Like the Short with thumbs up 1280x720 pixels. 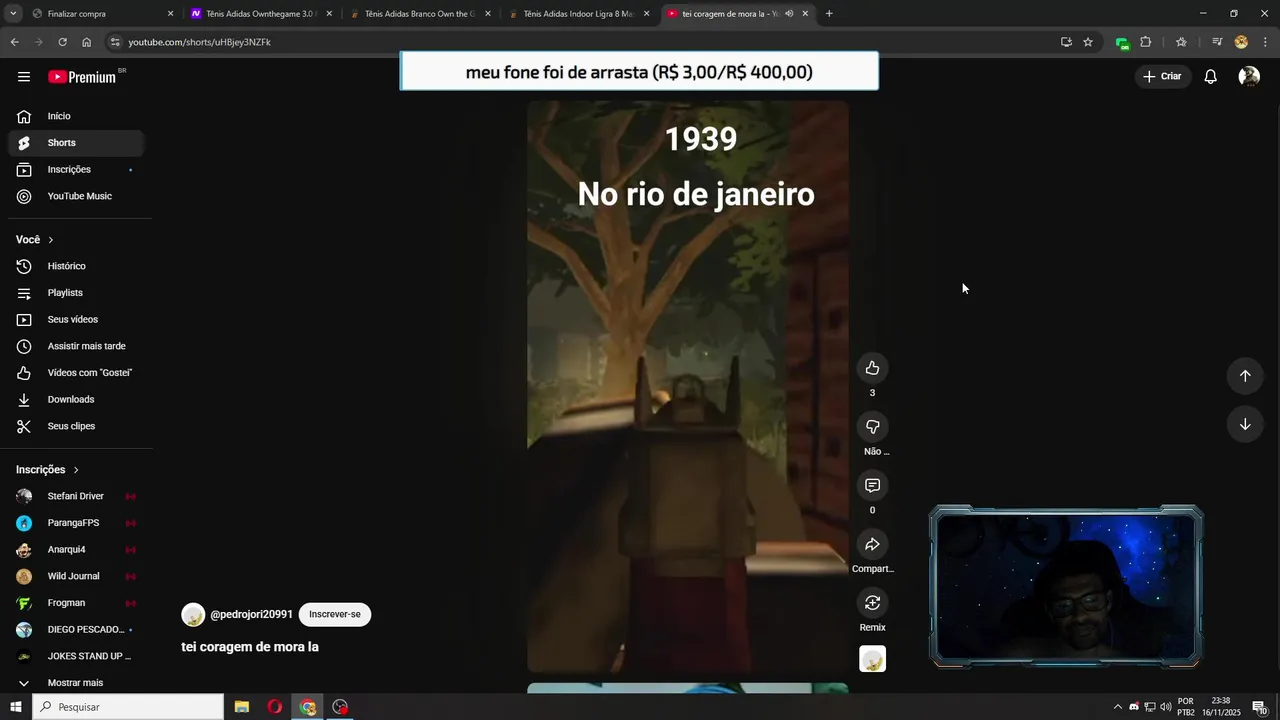(872, 368)
